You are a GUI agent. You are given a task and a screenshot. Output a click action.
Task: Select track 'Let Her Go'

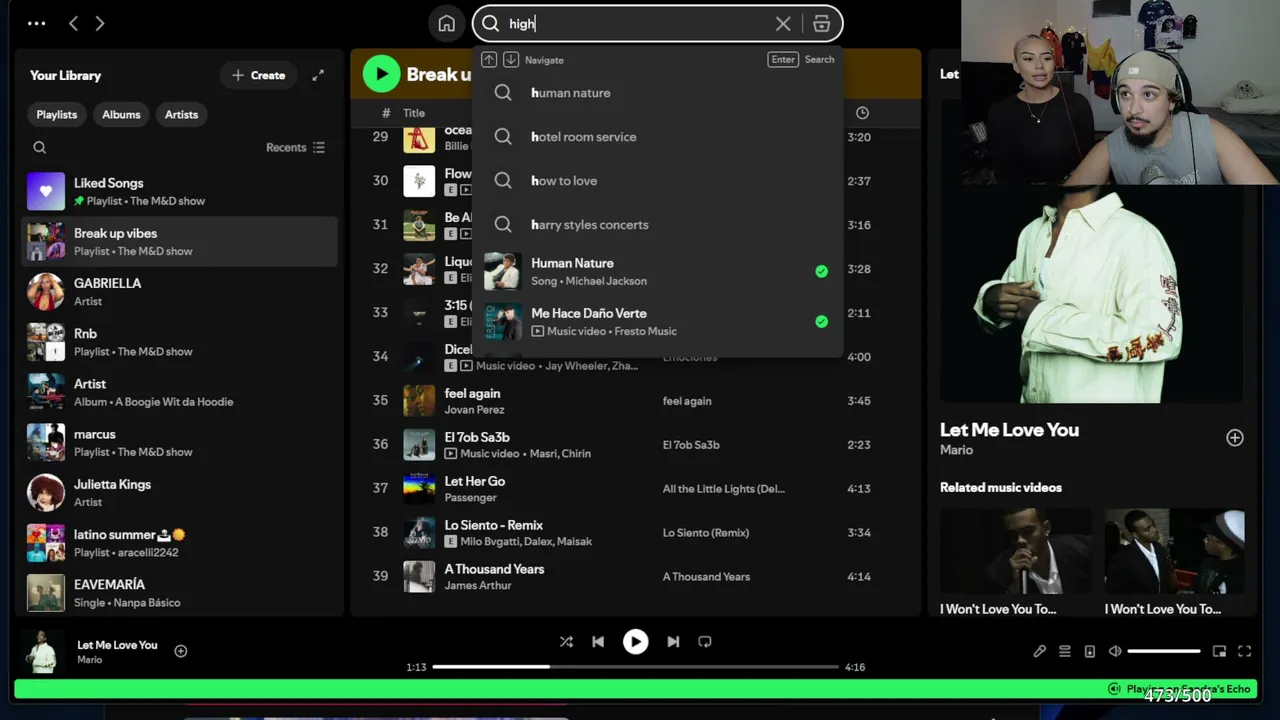[x=475, y=481]
